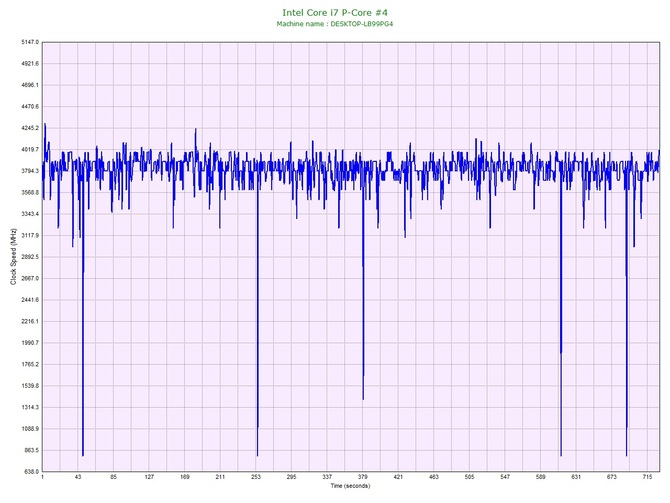Click the 1314.3 y-axis value
The width and height of the screenshot is (670, 503).
pos(30,407)
